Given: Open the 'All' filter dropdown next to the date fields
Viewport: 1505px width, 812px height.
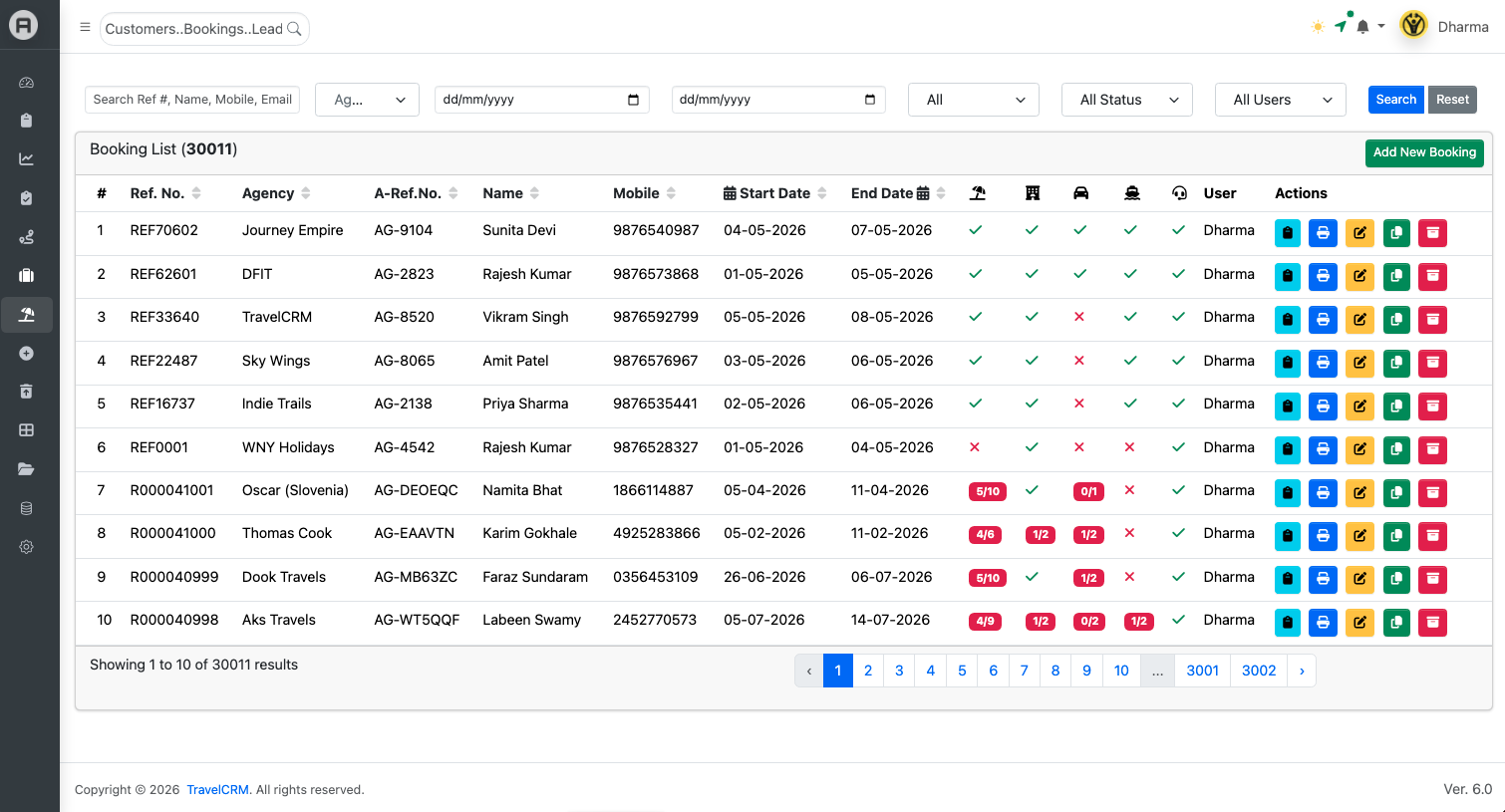Looking at the screenshot, I should (974, 100).
